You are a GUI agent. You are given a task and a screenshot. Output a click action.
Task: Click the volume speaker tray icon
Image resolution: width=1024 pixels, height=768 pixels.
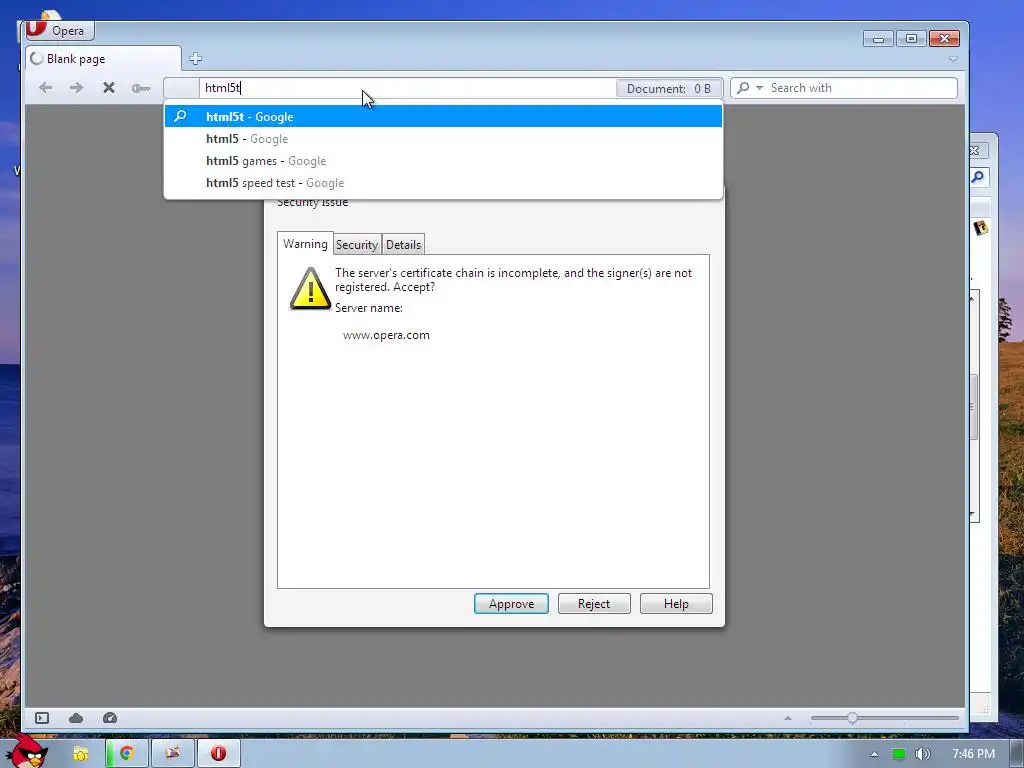click(922, 754)
